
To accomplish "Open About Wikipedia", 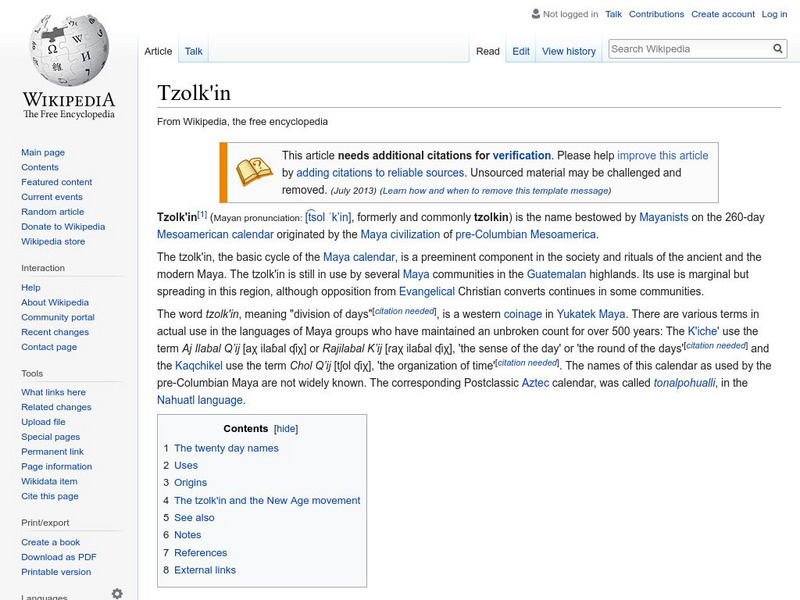I will (x=55, y=302).
